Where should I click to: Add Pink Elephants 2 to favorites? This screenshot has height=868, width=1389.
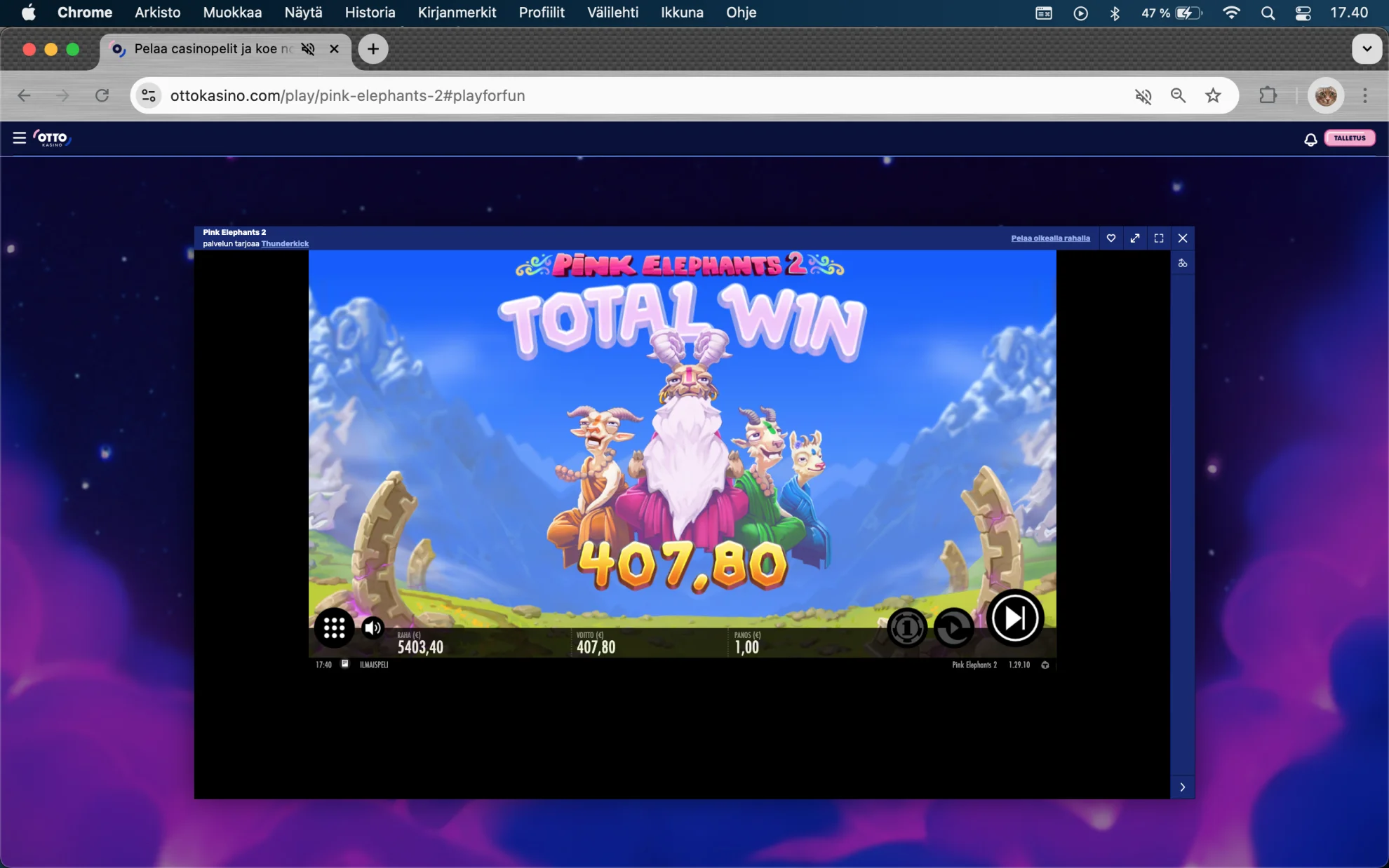[1111, 238]
